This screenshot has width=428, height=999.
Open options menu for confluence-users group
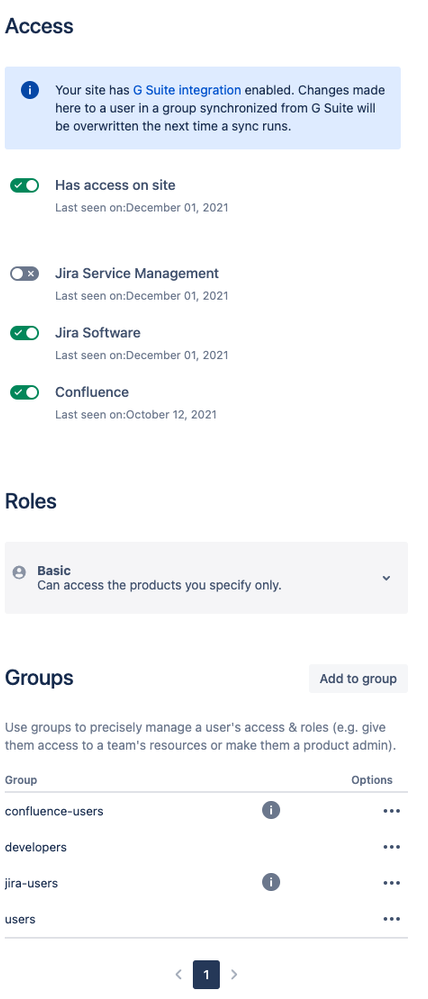pos(391,811)
